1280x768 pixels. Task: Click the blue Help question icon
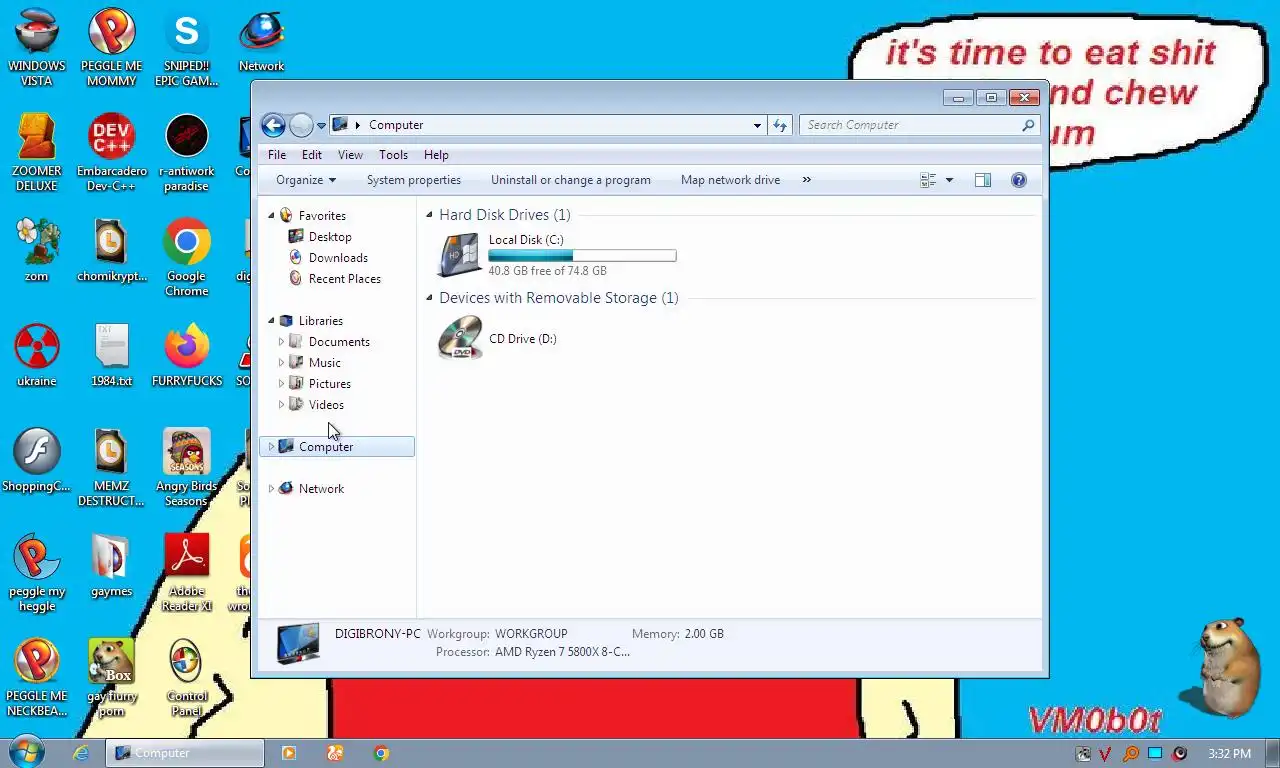point(1019,180)
